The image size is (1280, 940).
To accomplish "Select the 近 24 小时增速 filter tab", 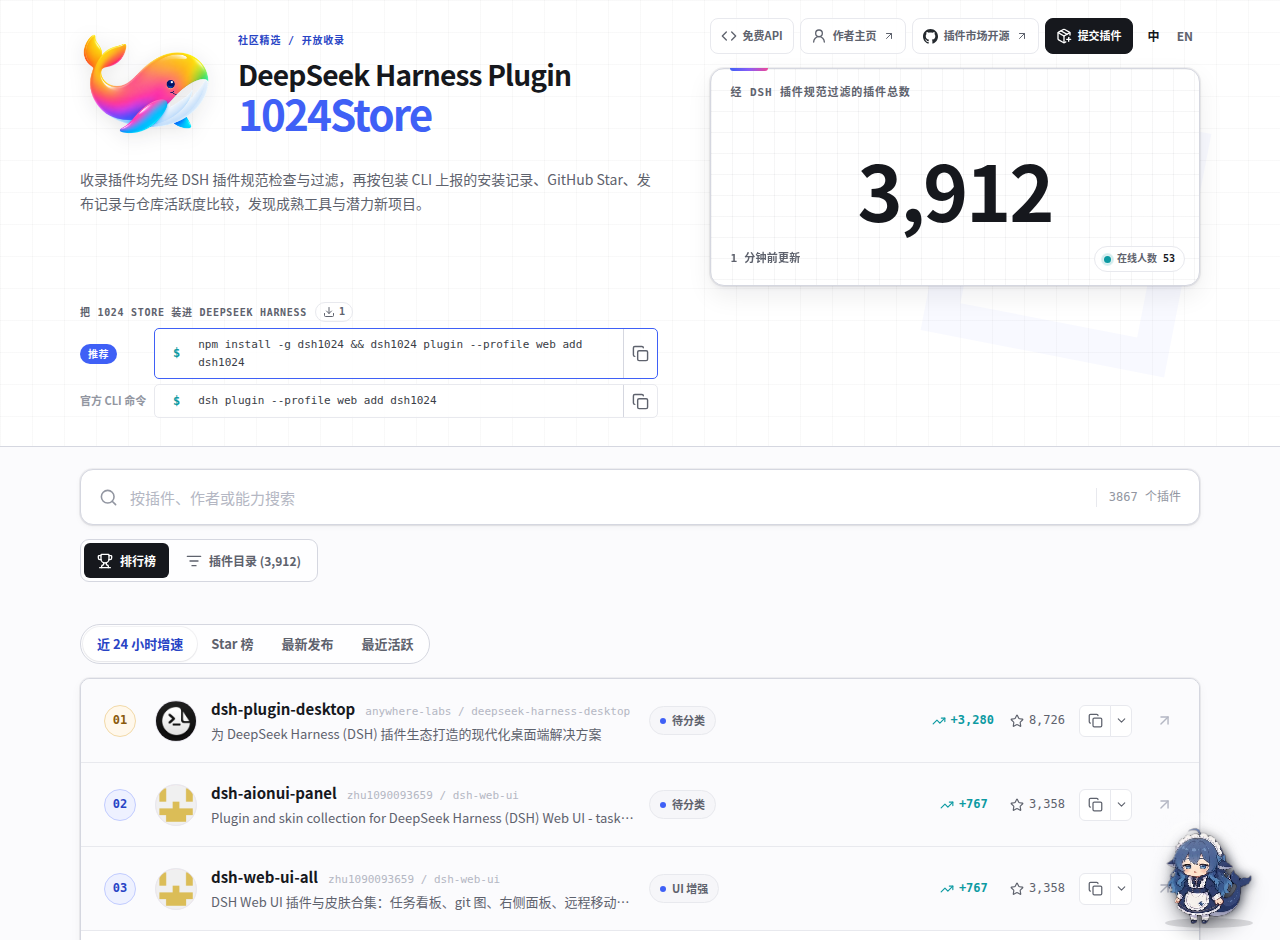I will pos(140,645).
